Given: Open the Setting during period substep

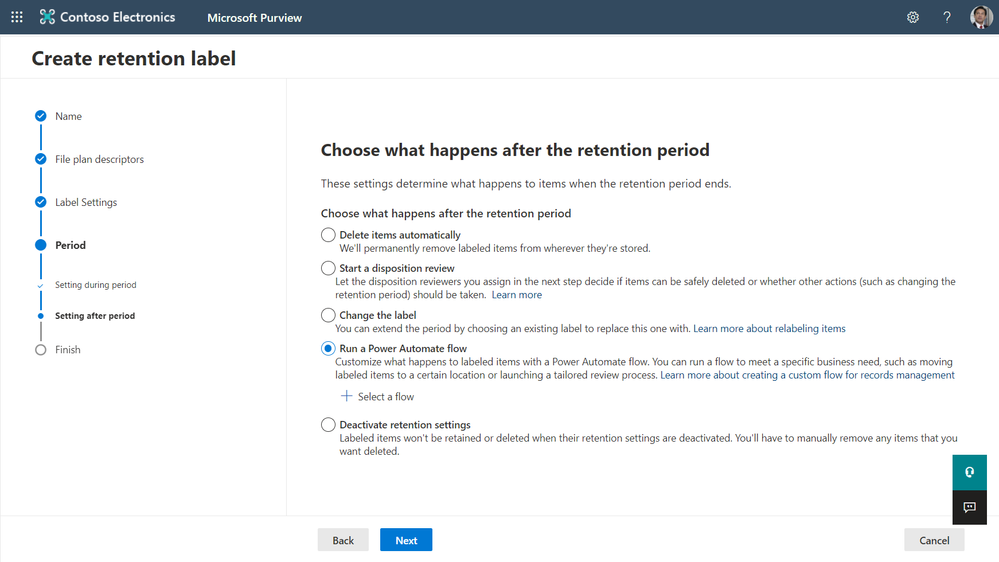Looking at the screenshot, I should (95, 285).
